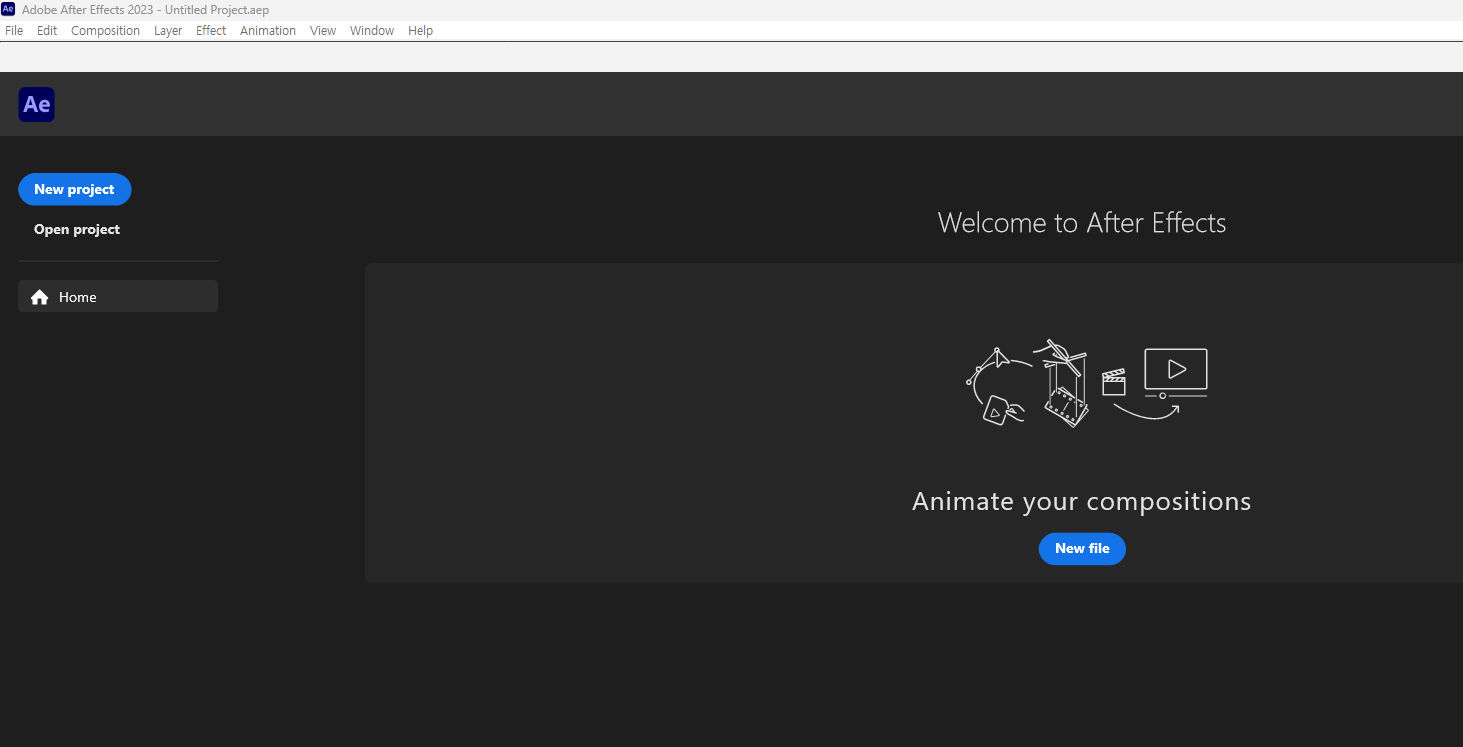
Task: Click the compositions illustration graphic
Action: (1087, 383)
